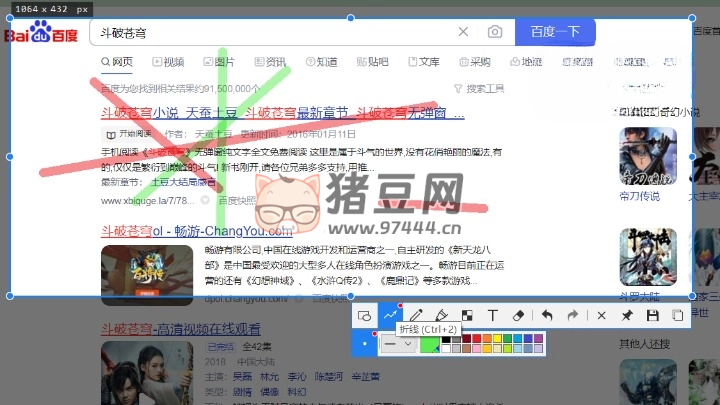This screenshot has height=405, width=720.
Task: Select the mosaic blur tool
Action: click(x=467, y=315)
